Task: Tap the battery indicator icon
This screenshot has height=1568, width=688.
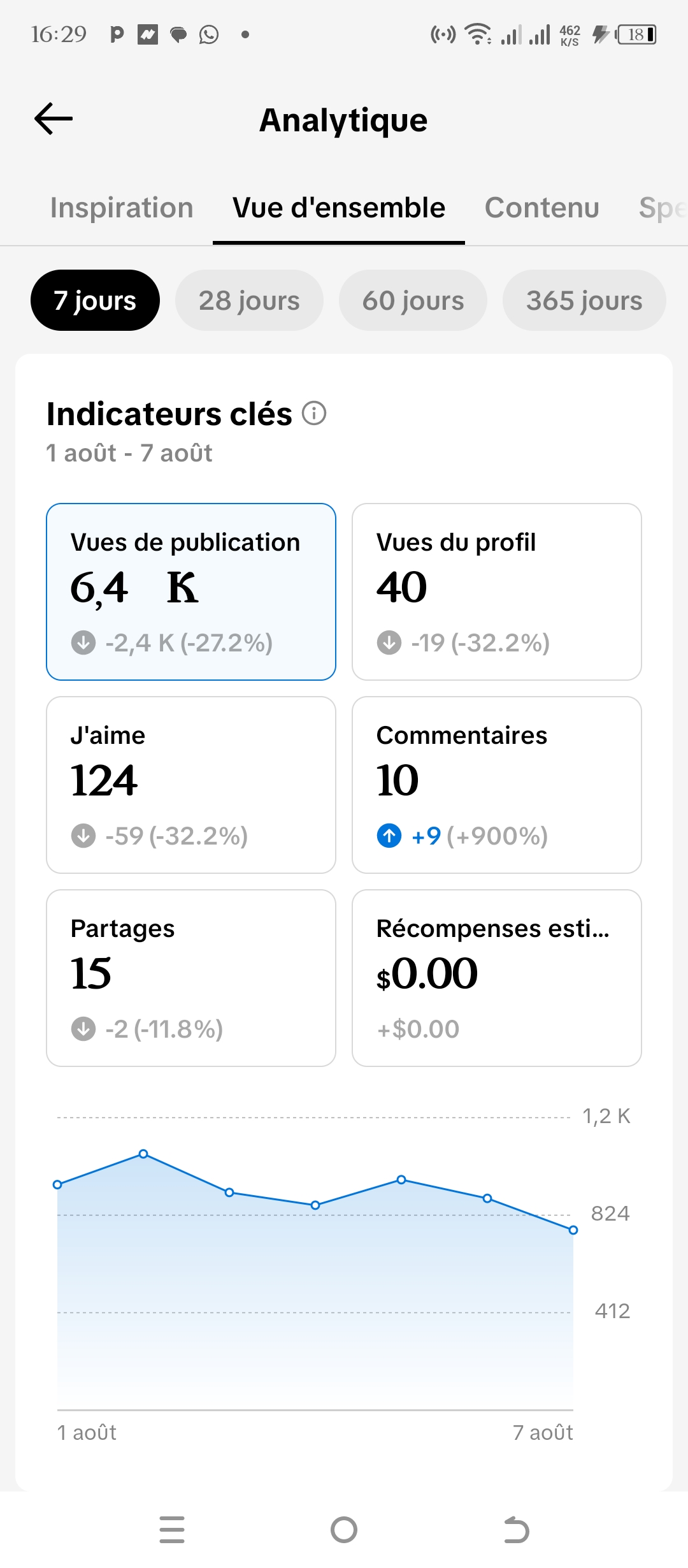Action: 635,34
